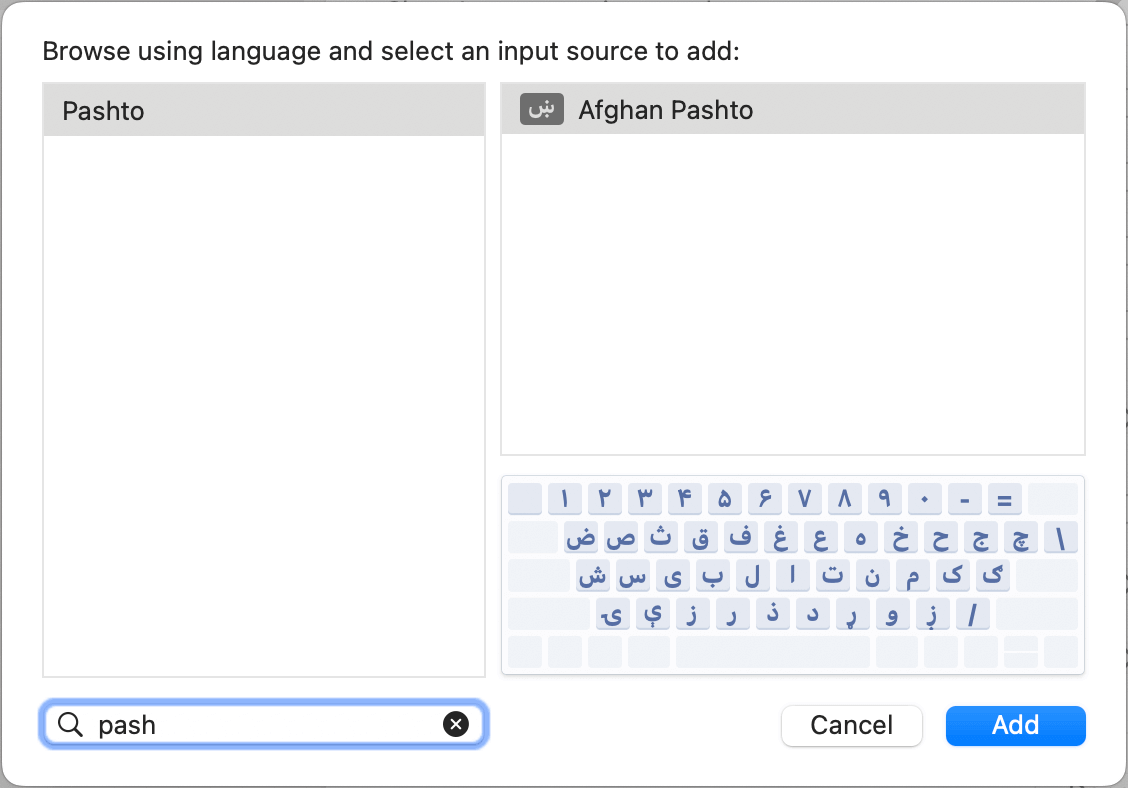Clear the search field with the X button
Screen dimensions: 1128x788
[456, 725]
